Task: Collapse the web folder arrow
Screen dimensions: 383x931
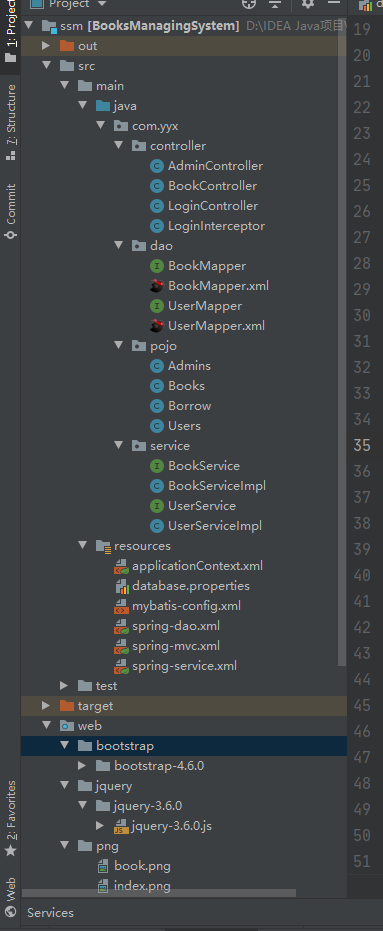Action: [46, 726]
